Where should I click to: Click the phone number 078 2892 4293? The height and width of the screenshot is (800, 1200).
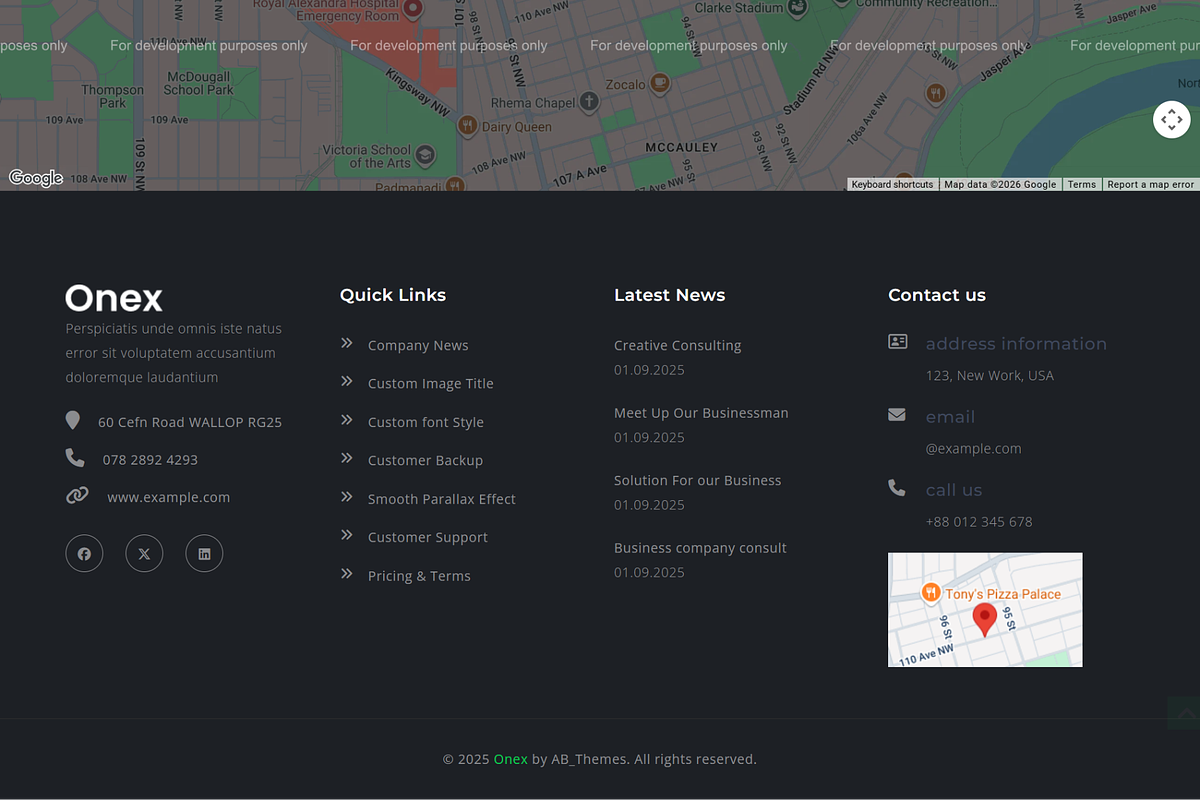tap(150, 460)
